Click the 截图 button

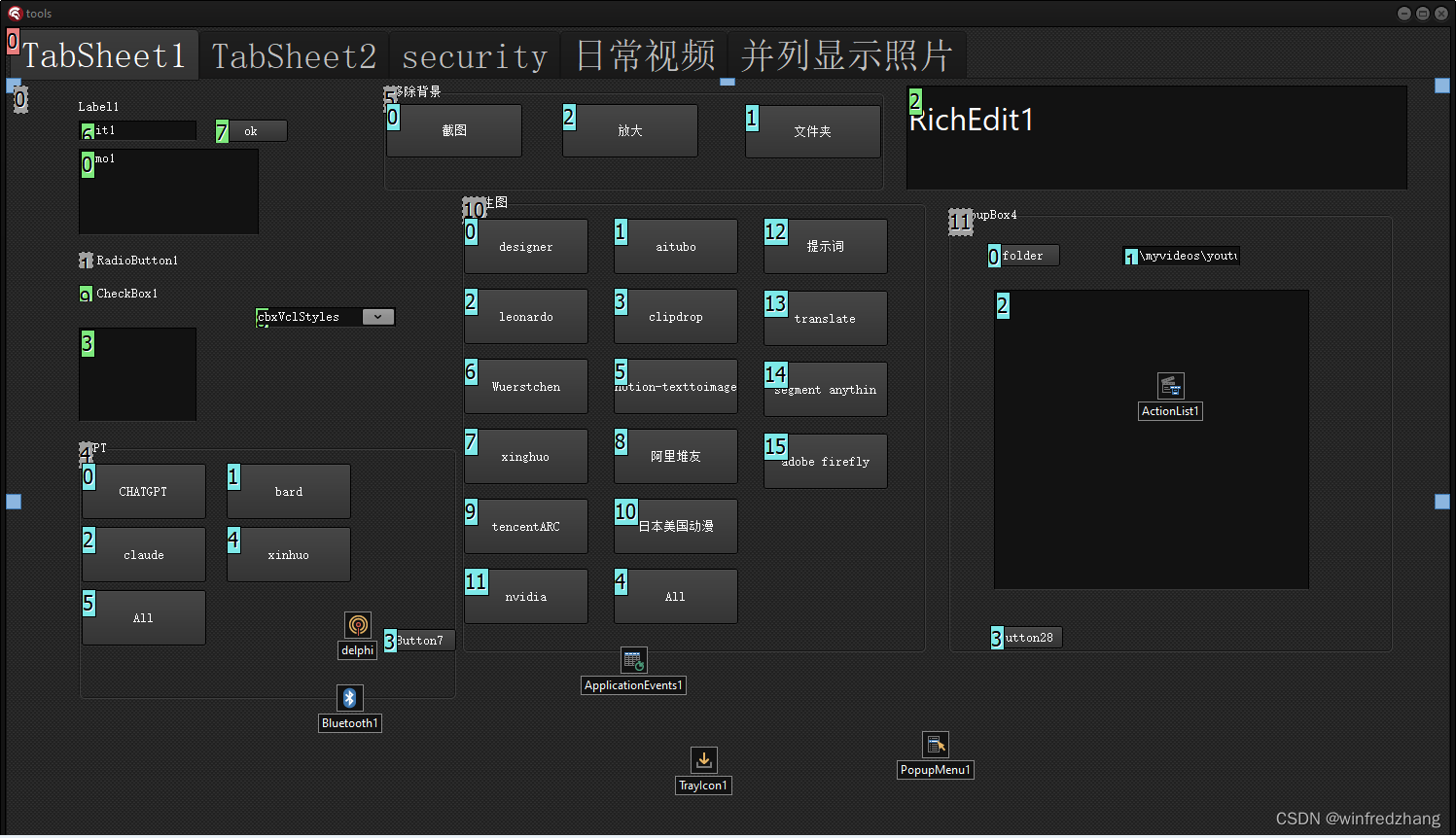tap(454, 130)
